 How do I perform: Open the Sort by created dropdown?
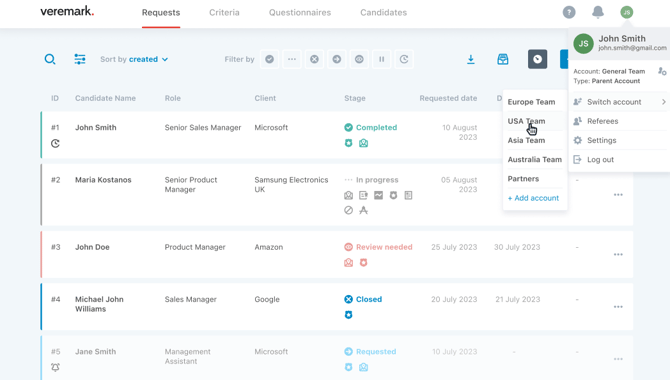(x=134, y=59)
